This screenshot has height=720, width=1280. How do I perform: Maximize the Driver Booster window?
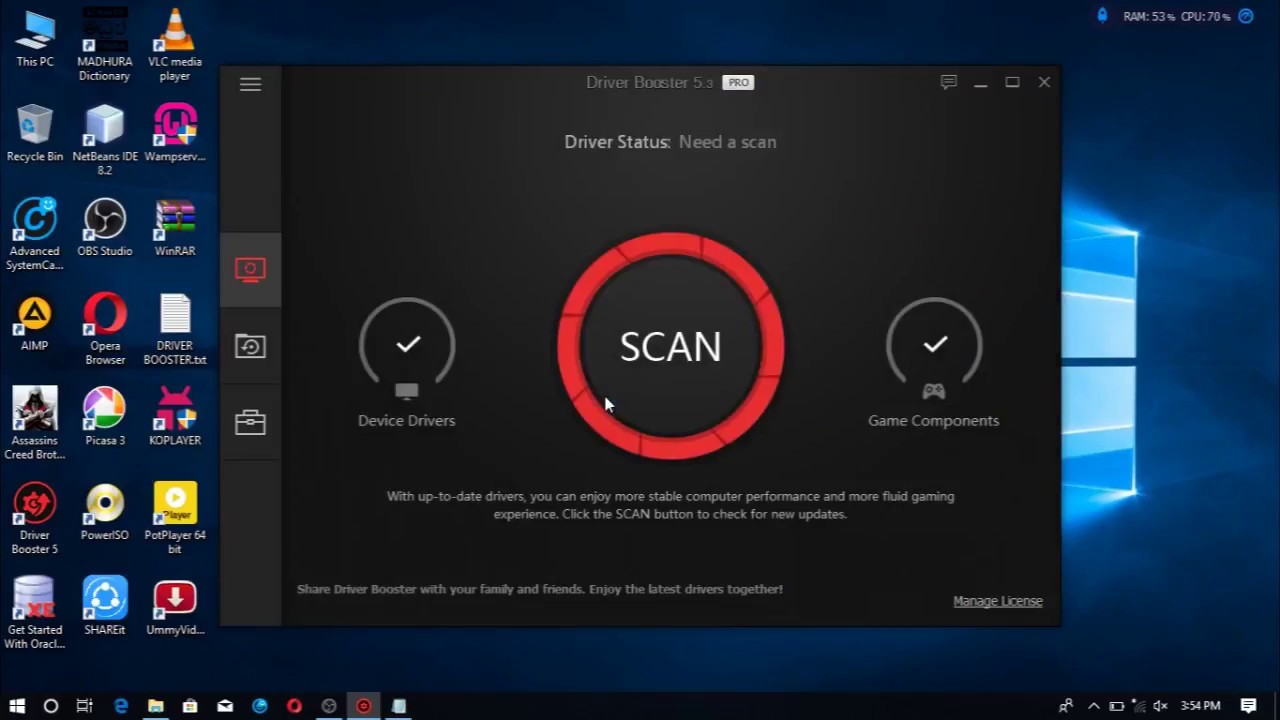coord(1012,83)
